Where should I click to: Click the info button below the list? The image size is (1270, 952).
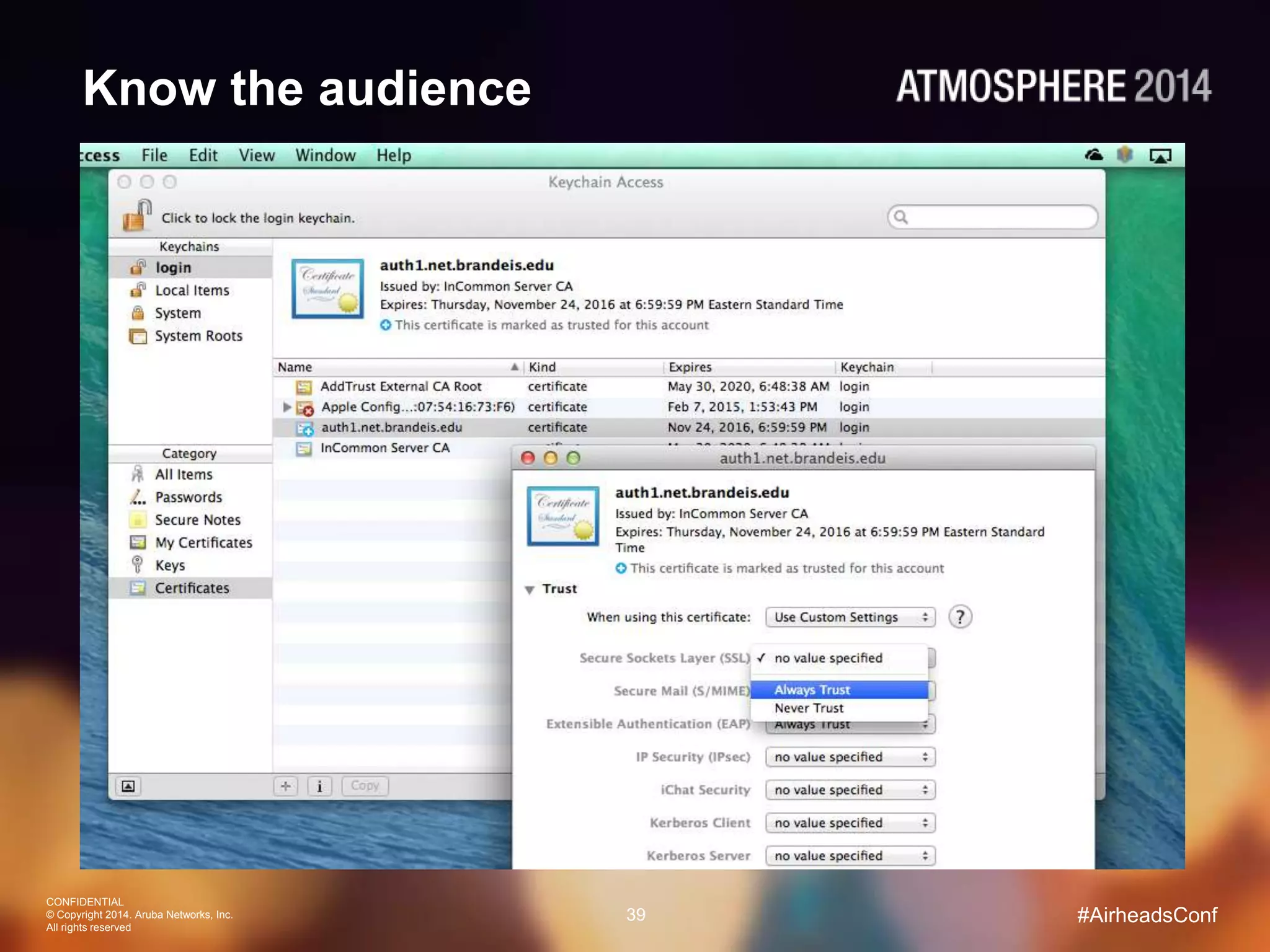click(320, 786)
